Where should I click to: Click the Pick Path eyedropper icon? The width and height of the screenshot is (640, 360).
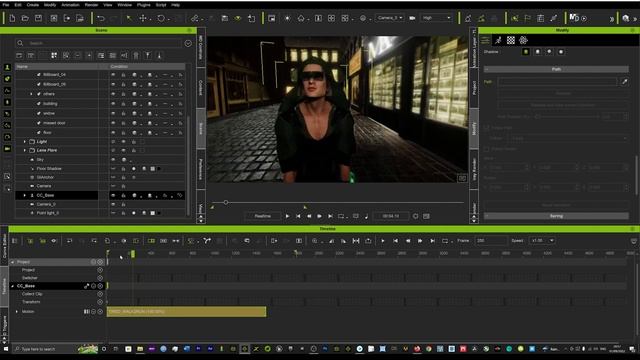[x=624, y=82]
